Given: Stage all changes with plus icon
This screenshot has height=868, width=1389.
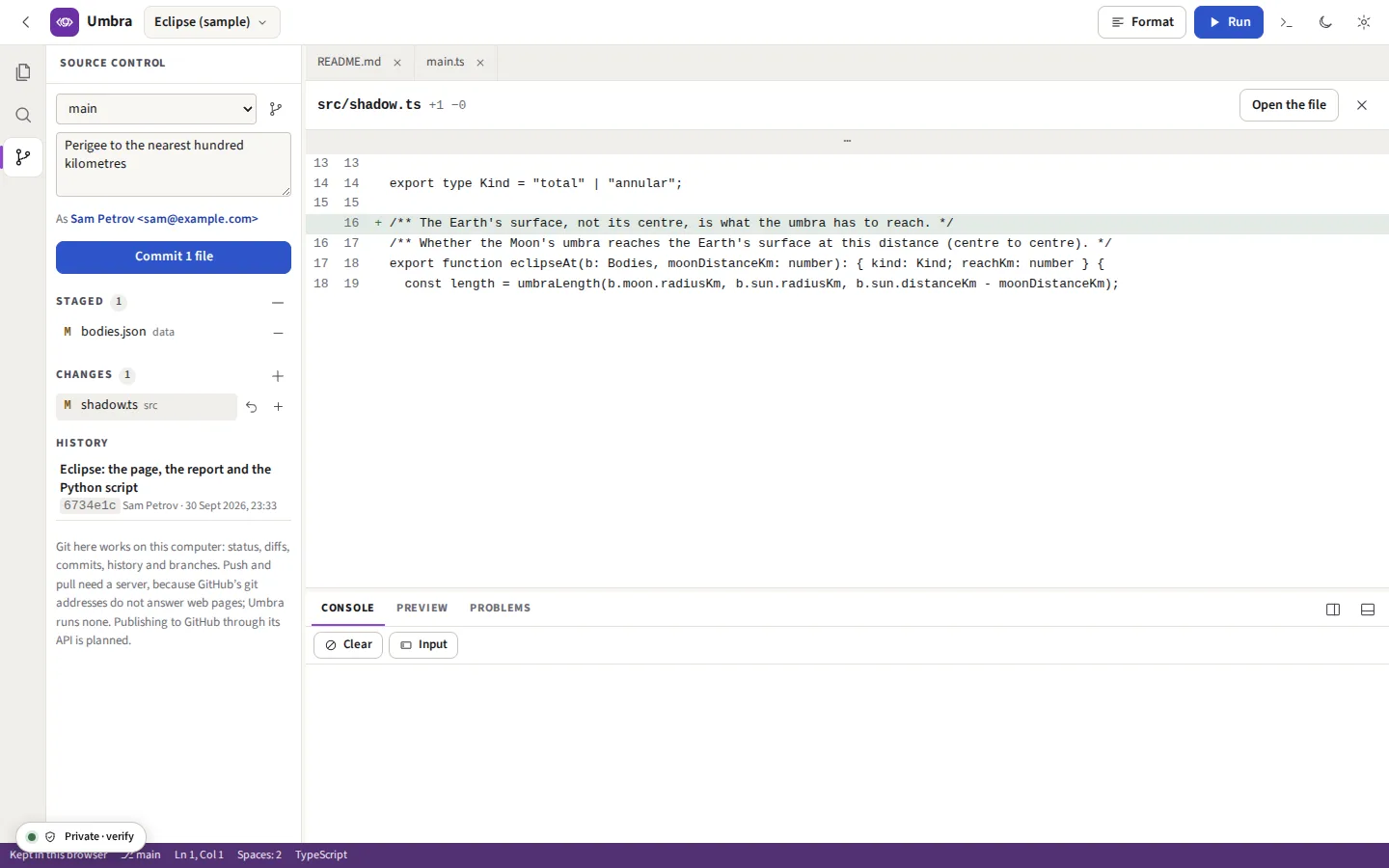Looking at the screenshot, I should pos(278,376).
